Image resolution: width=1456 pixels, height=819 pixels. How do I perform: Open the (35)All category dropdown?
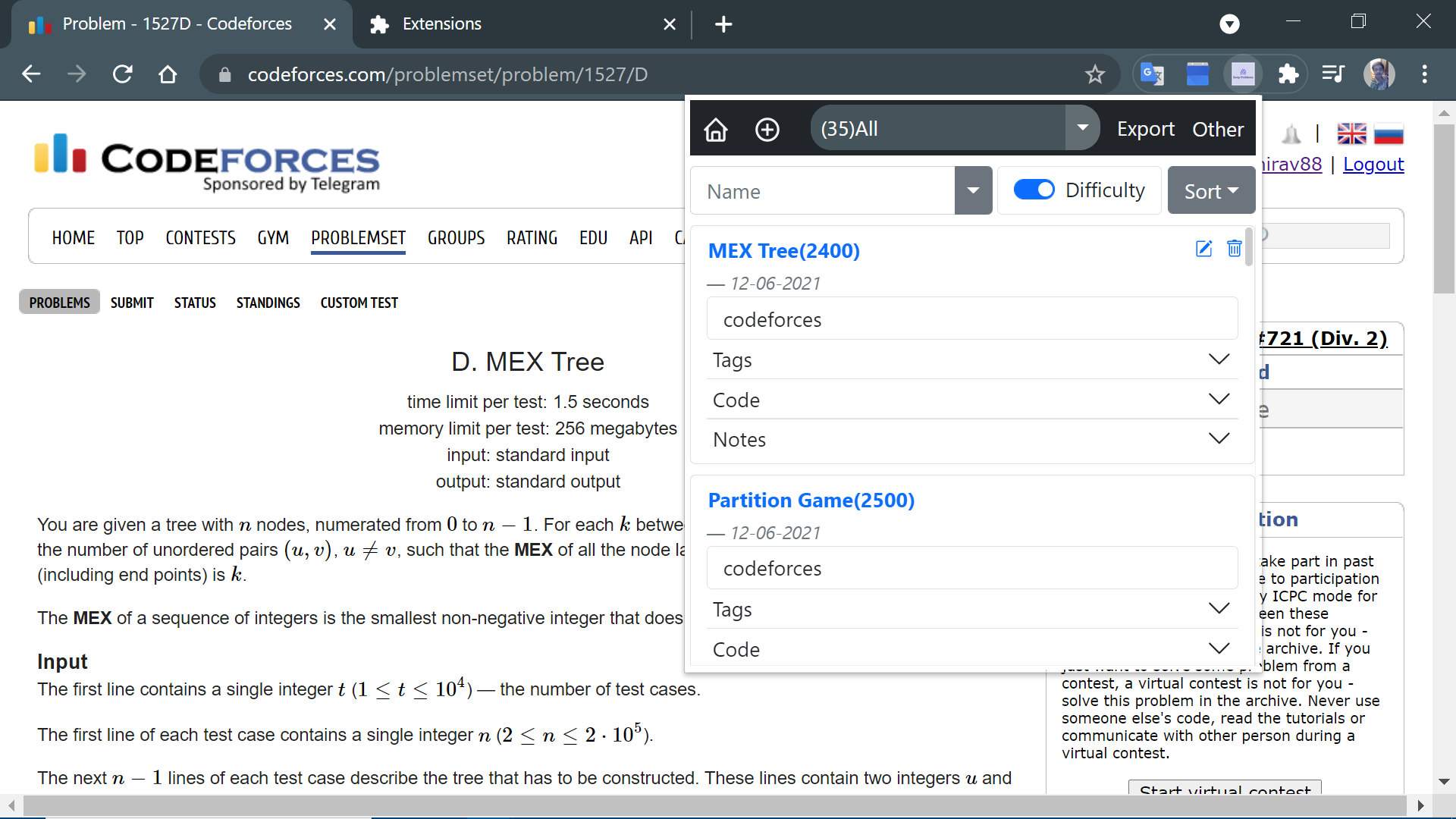tap(1082, 128)
